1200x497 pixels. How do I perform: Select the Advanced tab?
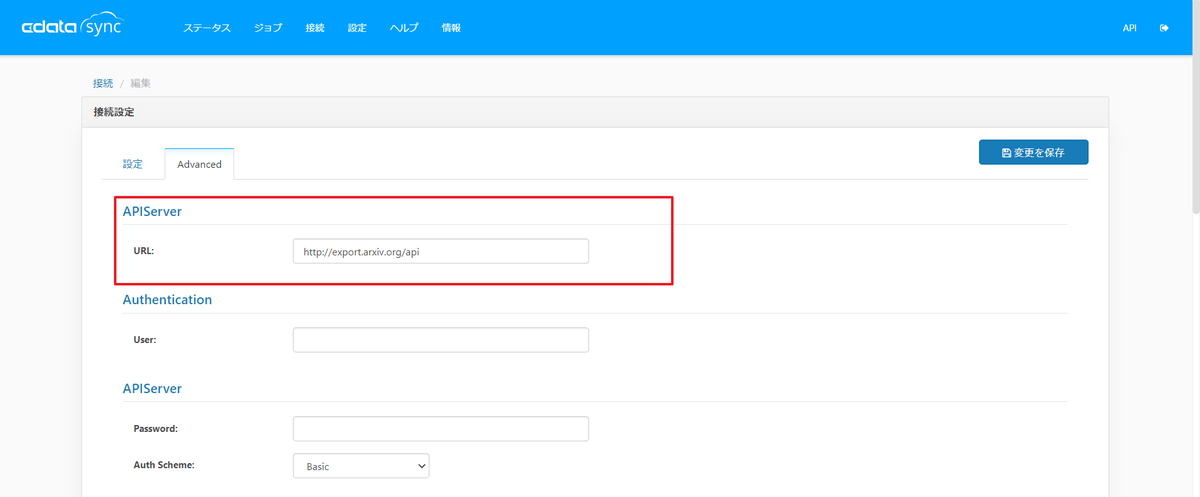point(199,164)
